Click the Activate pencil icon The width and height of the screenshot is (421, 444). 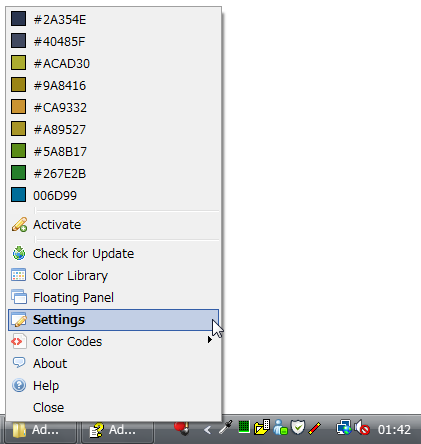19,225
